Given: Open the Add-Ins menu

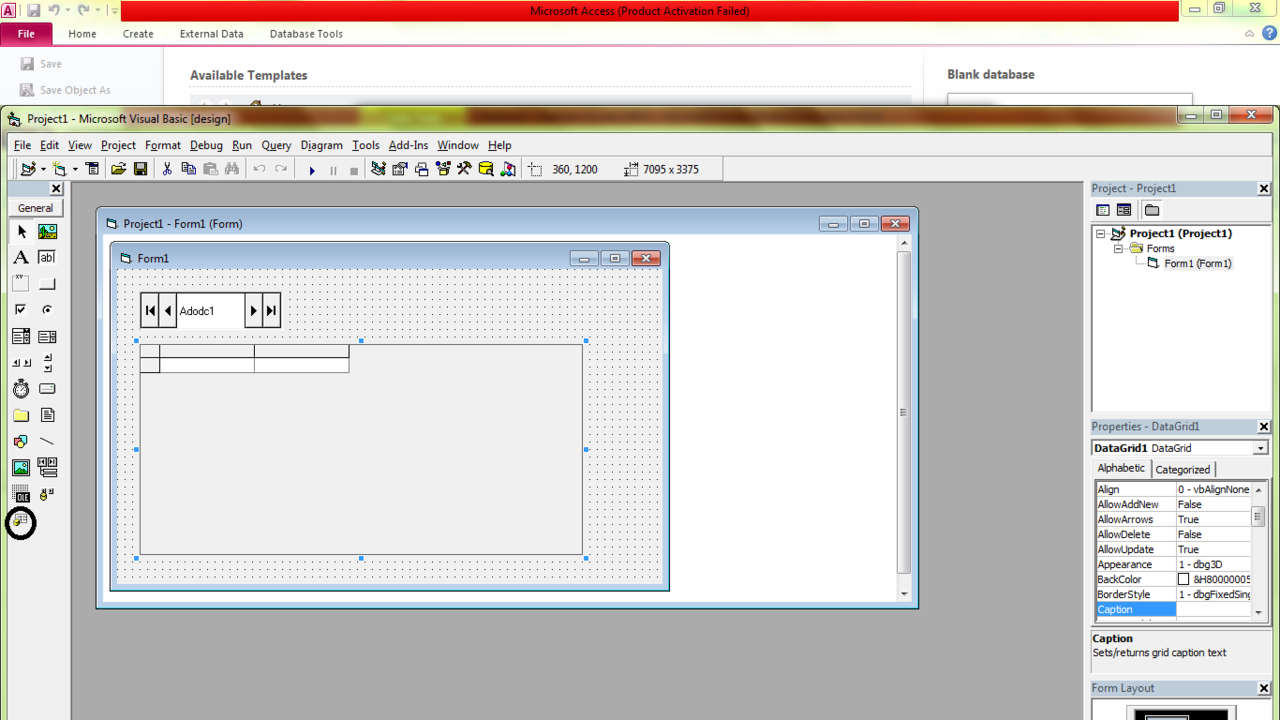Looking at the screenshot, I should point(408,145).
